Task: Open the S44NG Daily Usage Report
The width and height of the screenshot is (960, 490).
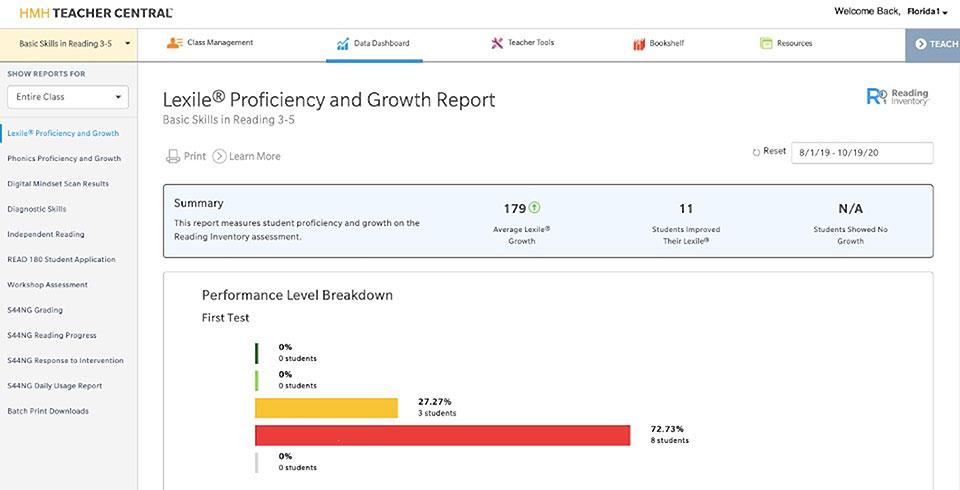Action: pyautogui.click(x=54, y=386)
